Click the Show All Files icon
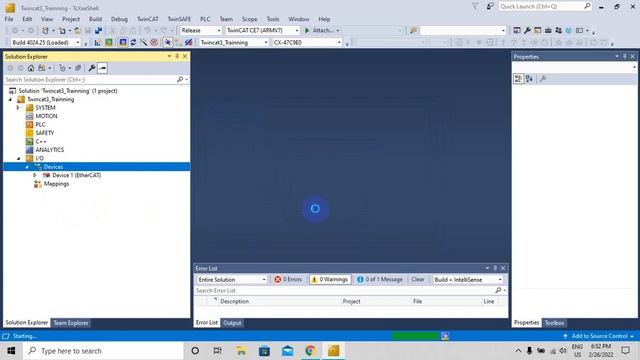Screen dimensions: 640x360 pos(78,68)
